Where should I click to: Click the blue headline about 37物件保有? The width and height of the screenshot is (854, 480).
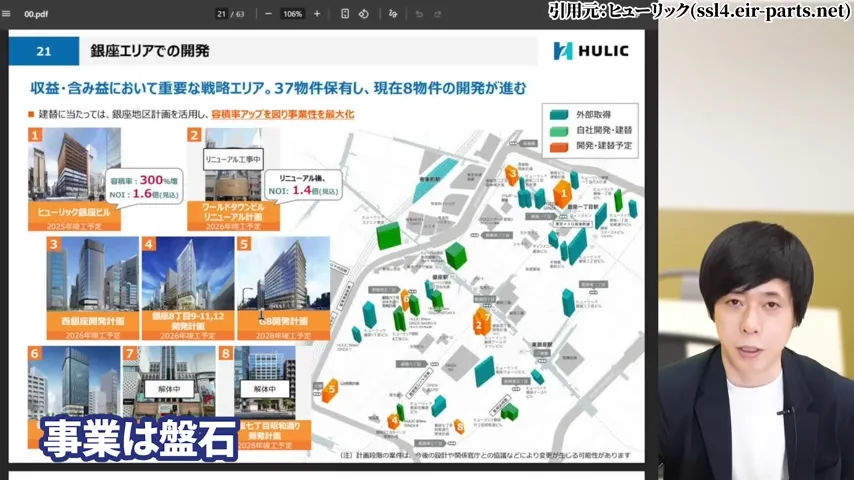(x=278, y=88)
